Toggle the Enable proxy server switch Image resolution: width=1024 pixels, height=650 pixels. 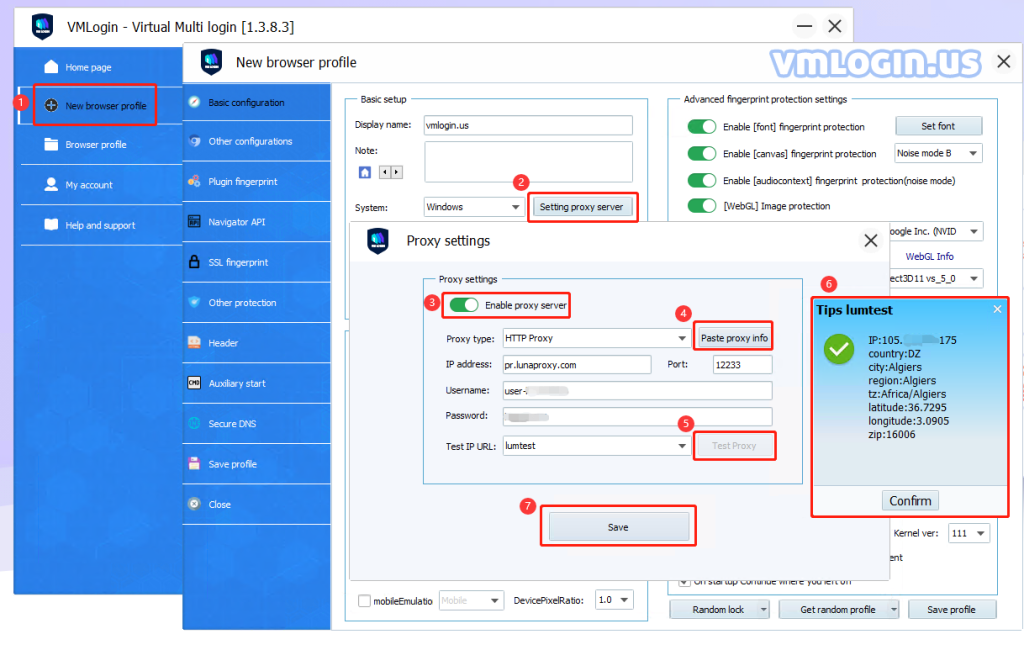tap(464, 305)
